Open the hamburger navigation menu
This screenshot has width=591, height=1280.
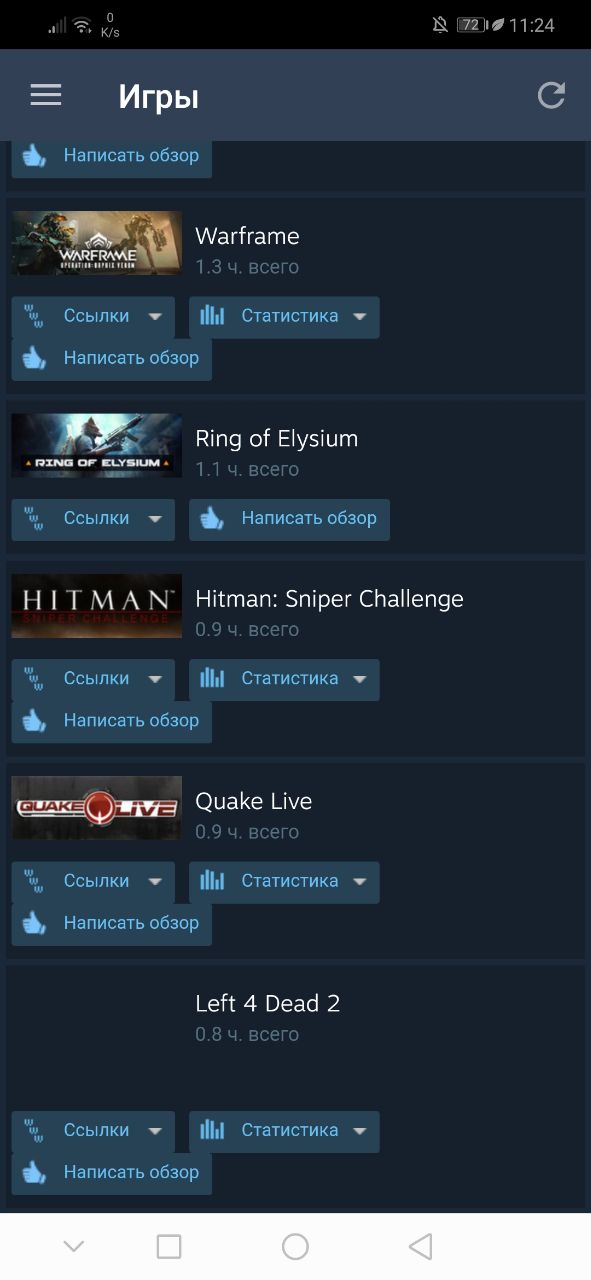tap(45, 95)
